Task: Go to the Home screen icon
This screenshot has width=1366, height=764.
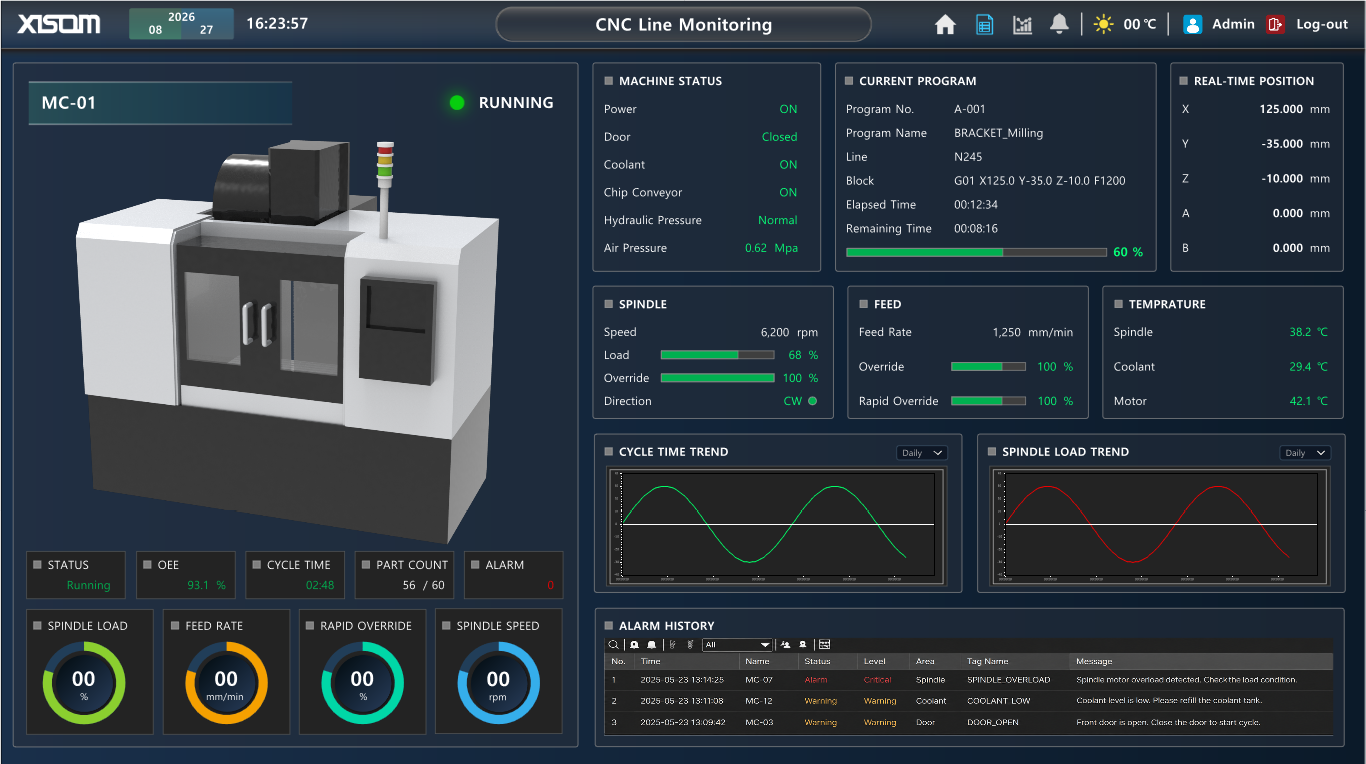Action: pyautogui.click(x=945, y=25)
